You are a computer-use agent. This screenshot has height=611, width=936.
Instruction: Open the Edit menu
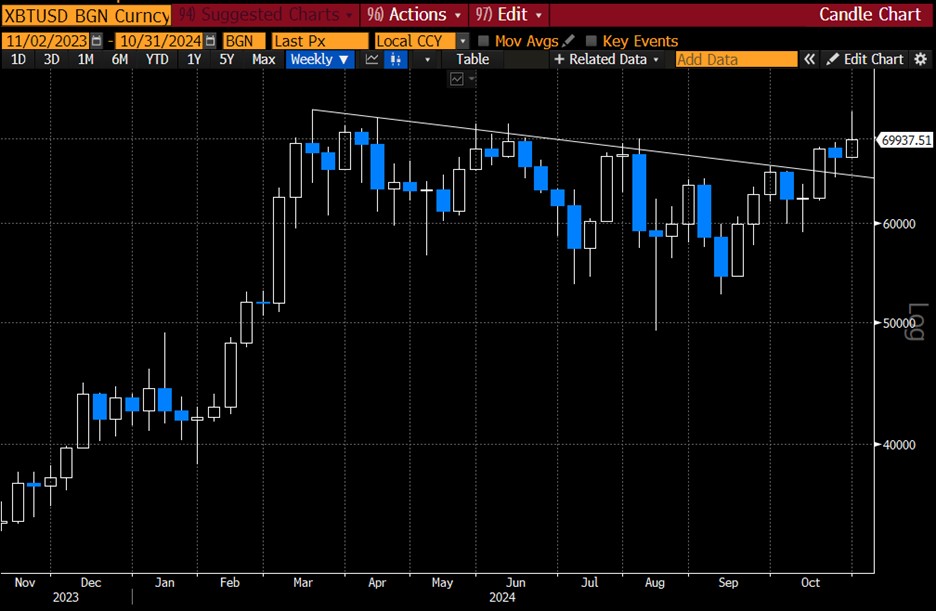(509, 14)
